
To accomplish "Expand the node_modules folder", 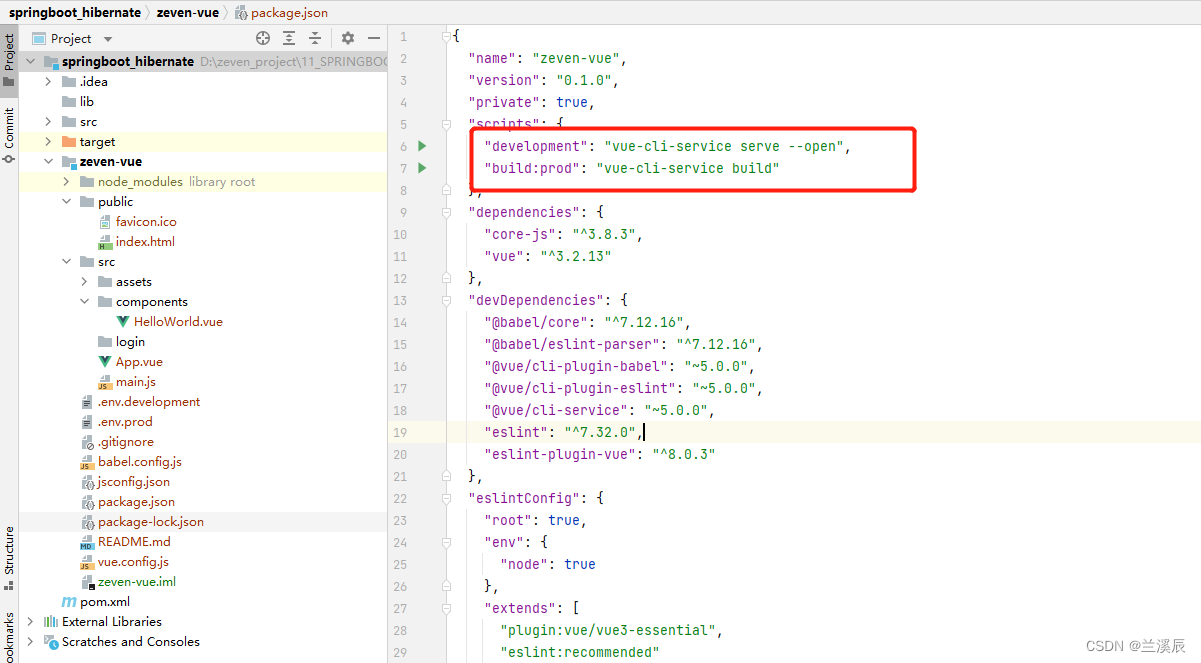I will pos(66,181).
